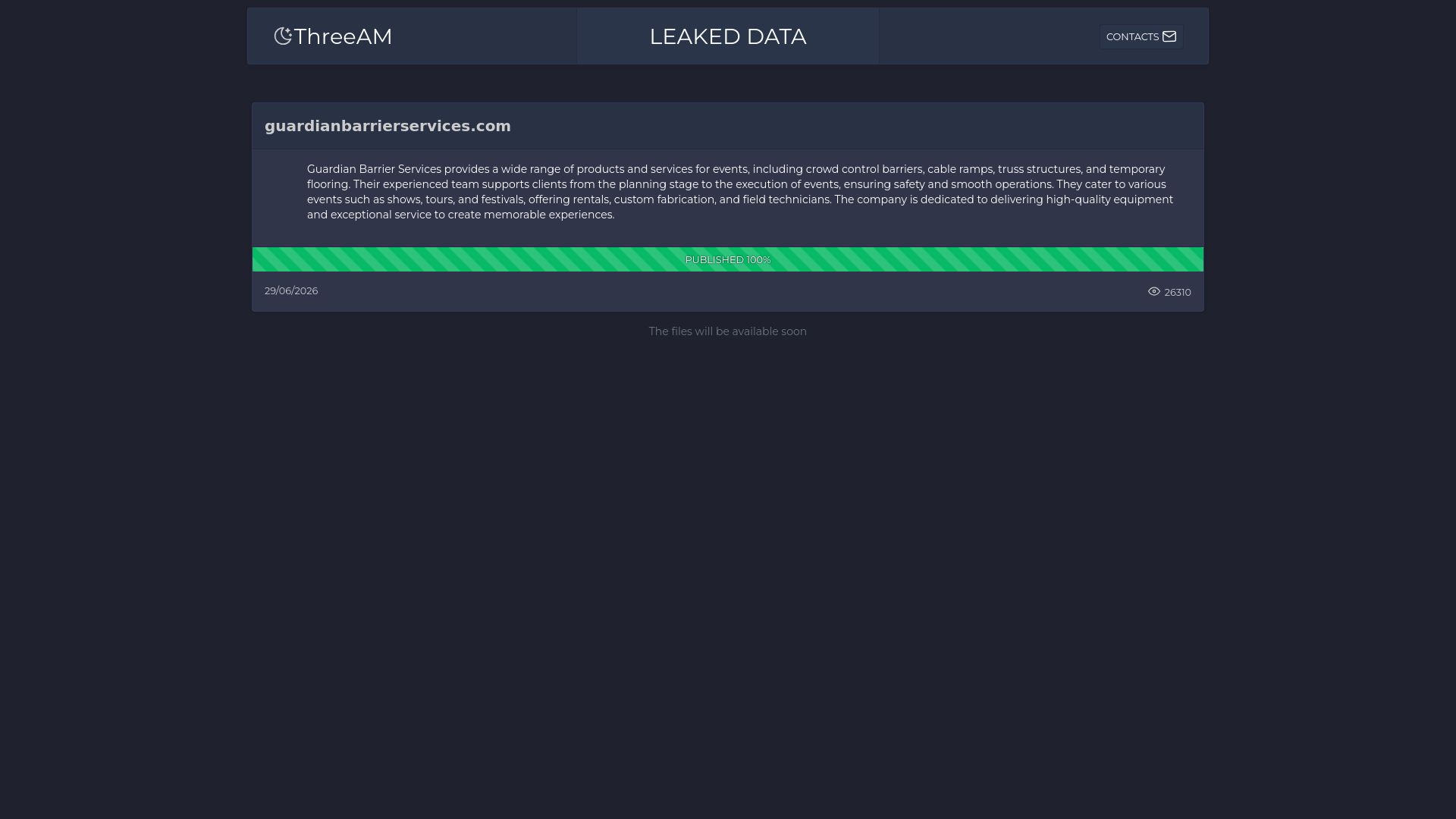The width and height of the screenshot is (1456, 819).
Task: Click the envelope icon in CONTACTS
Action: coord(1169,36)
